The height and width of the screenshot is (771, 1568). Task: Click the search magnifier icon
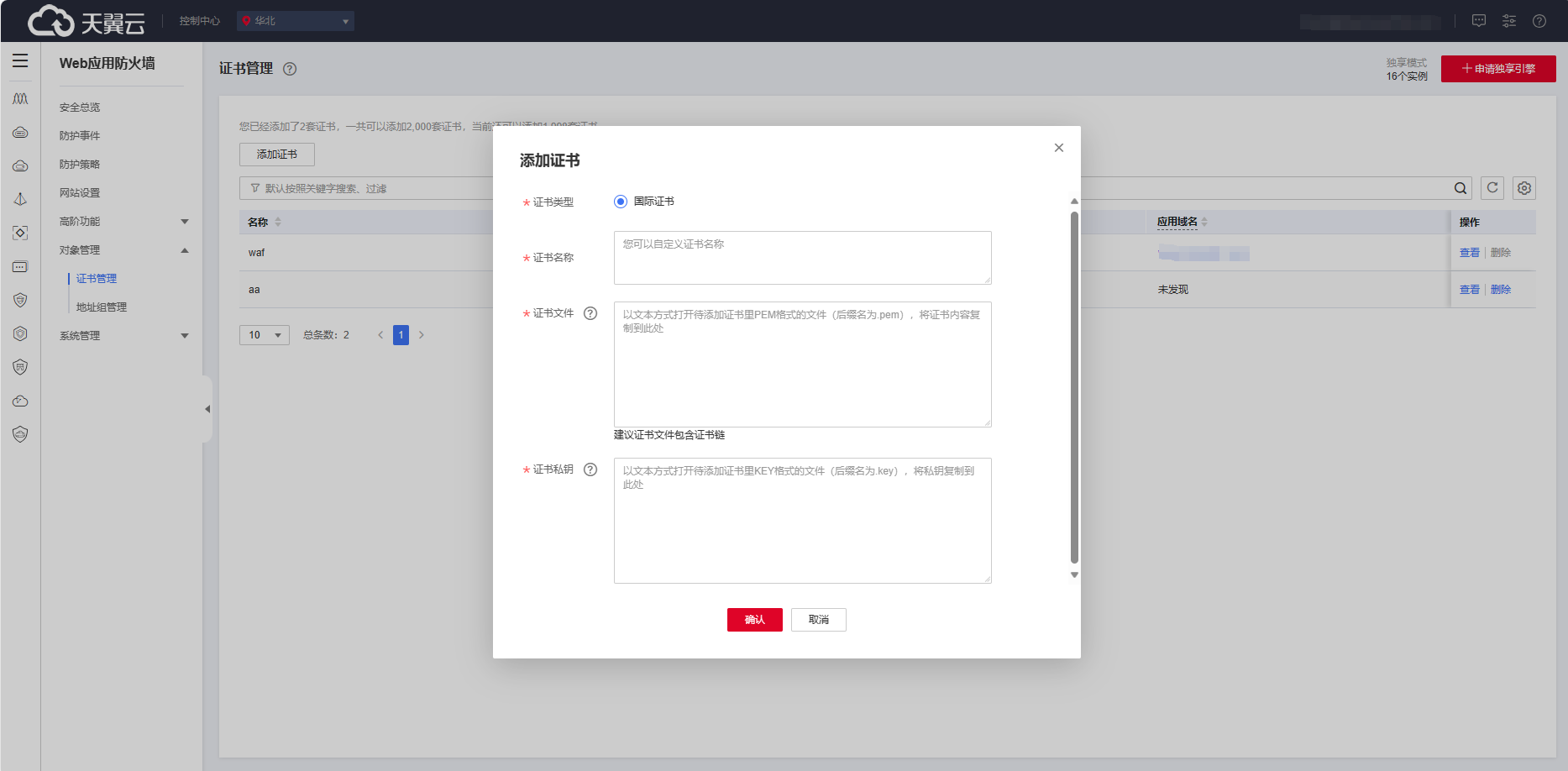click(1460, 188)
